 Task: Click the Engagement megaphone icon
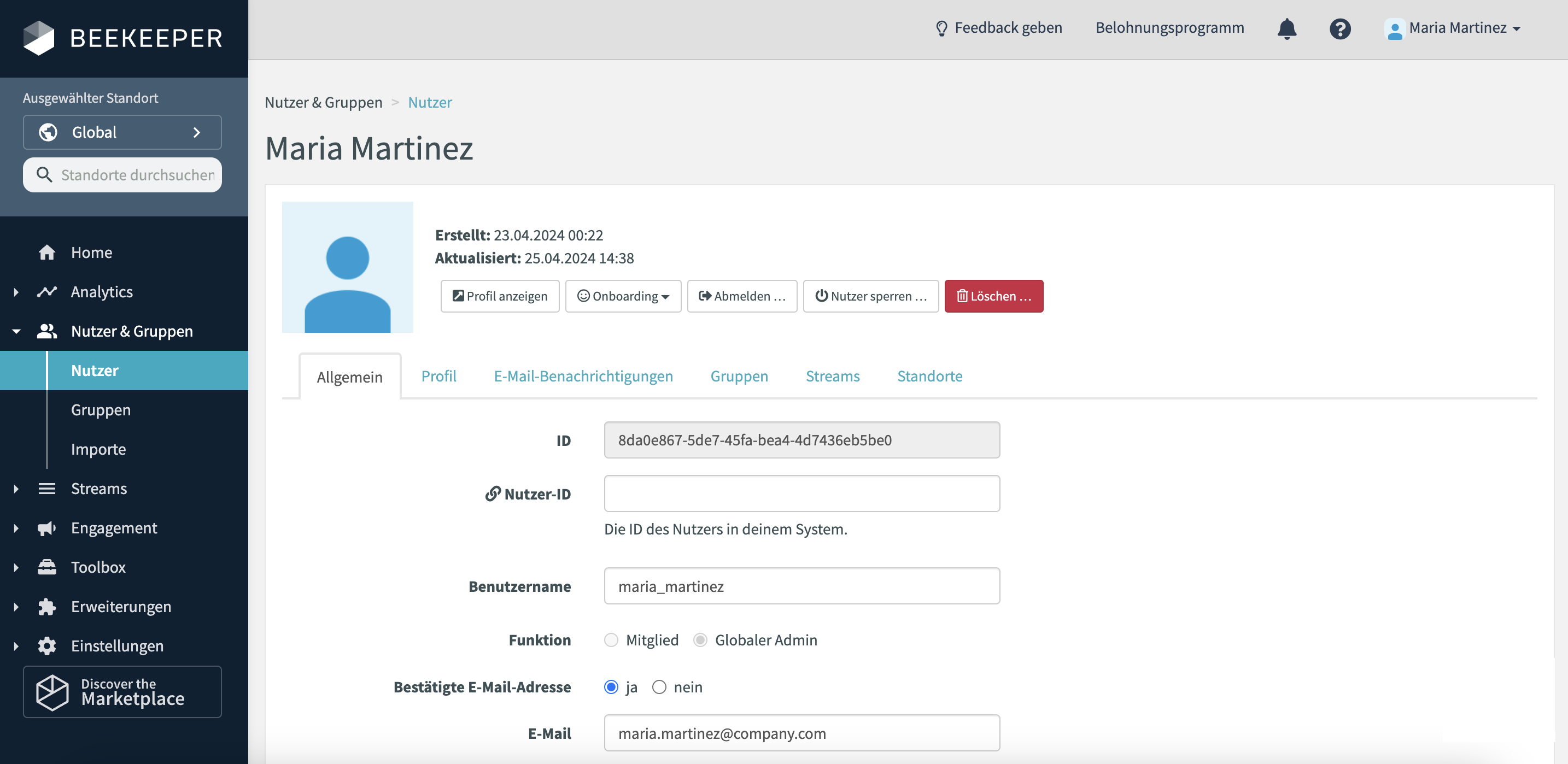tap(47, 528)
